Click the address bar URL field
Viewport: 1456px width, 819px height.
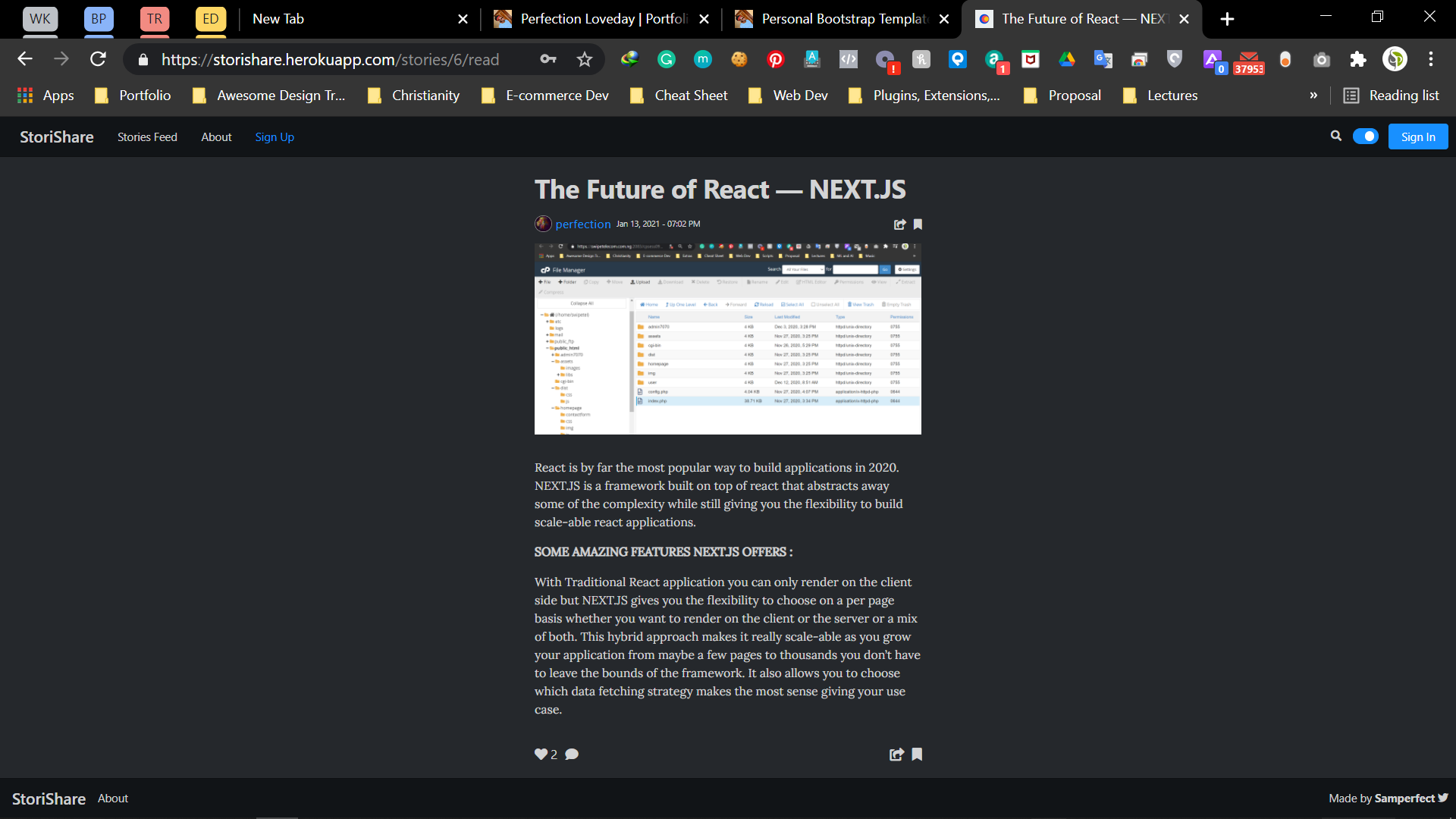pos(330,59)
